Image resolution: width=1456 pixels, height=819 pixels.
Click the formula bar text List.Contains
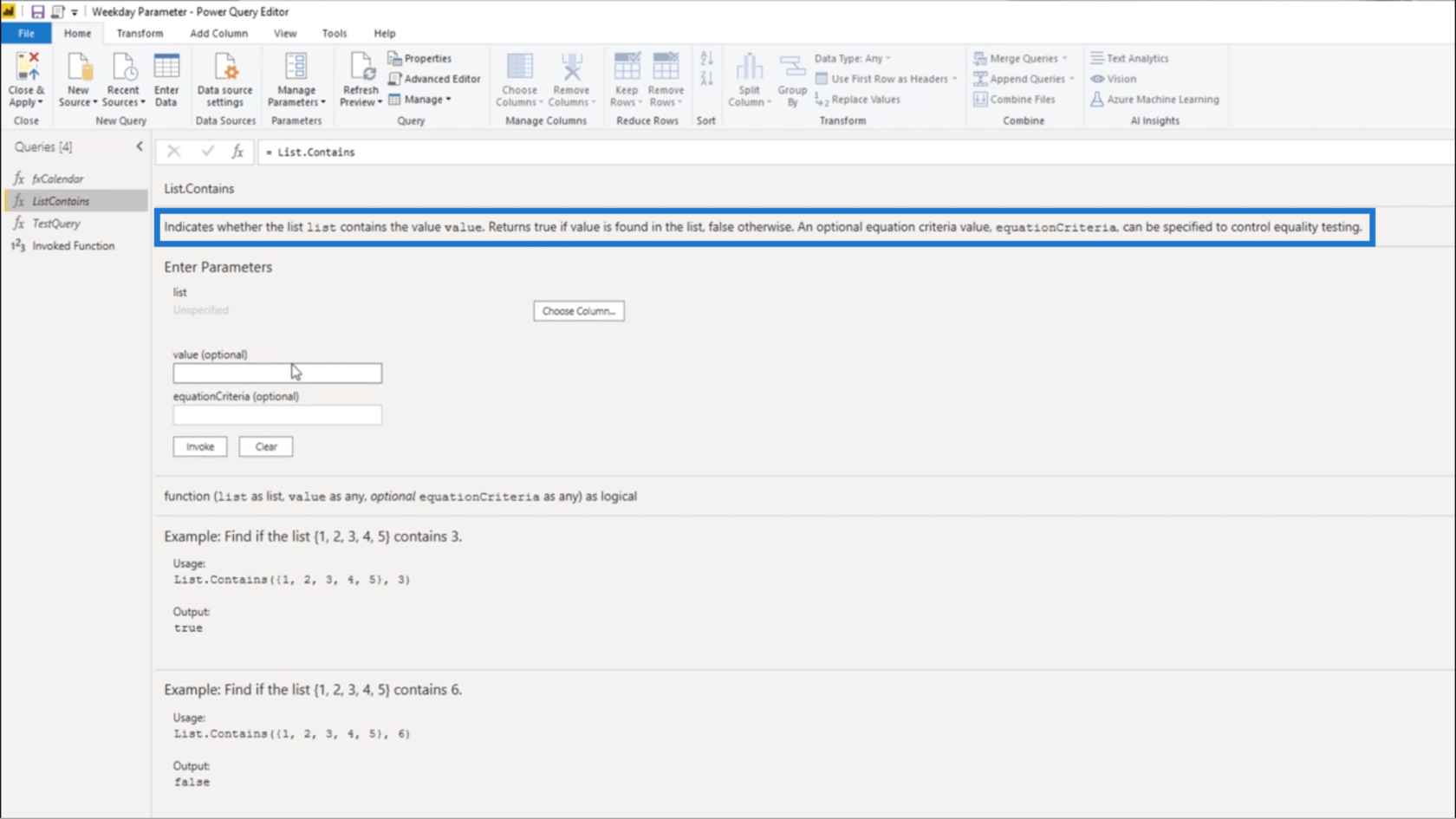(x=316, y=152)
